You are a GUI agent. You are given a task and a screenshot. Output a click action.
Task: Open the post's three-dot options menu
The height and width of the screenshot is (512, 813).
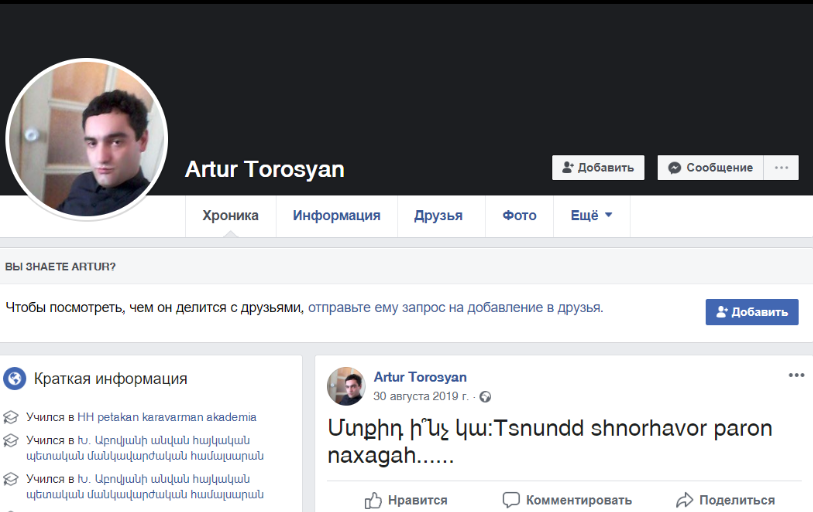pos(796,375)
